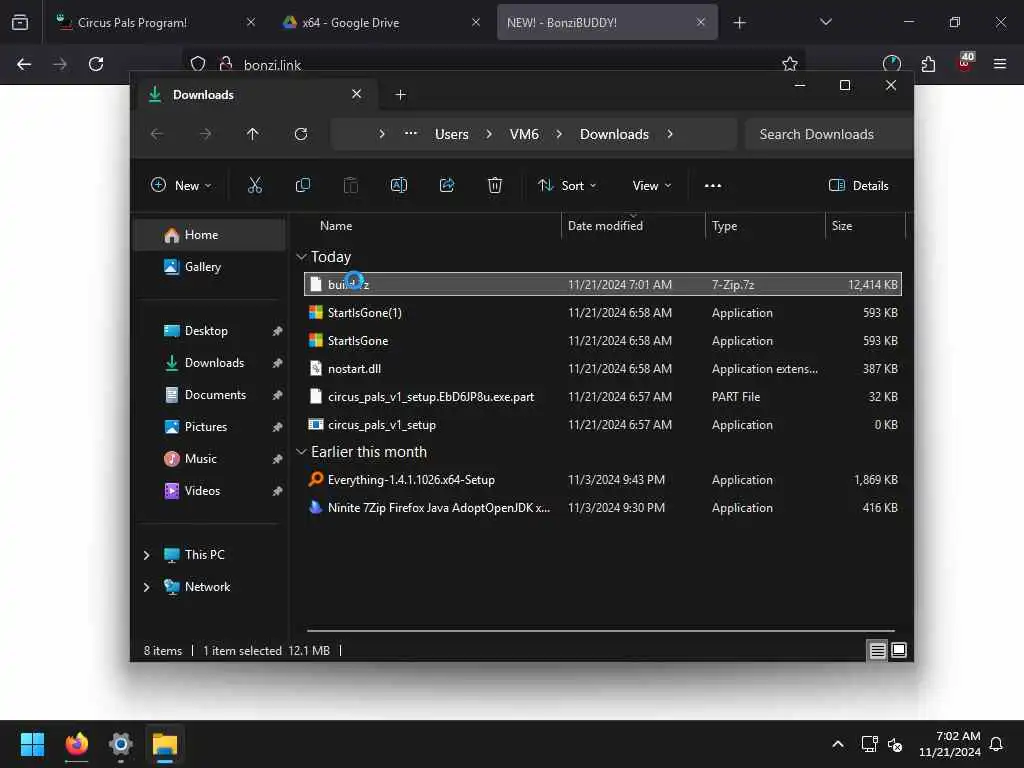The width and height of the screenshot is (1024, 768).
Task: Click Explorer's Forward navigation arrow
Action: [x=205, y=134]
